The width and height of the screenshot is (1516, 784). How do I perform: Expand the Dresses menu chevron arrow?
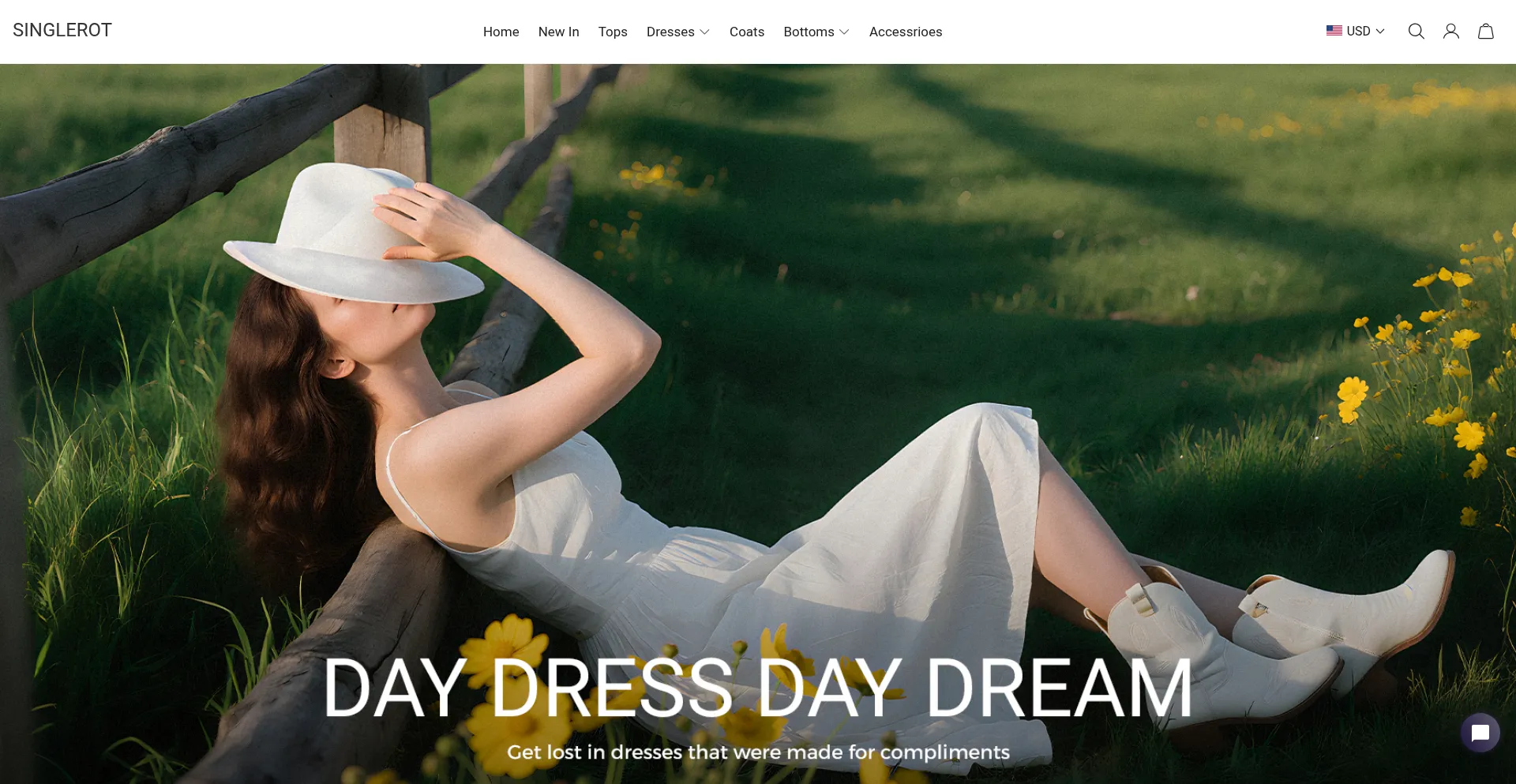(x=705, y=32)
